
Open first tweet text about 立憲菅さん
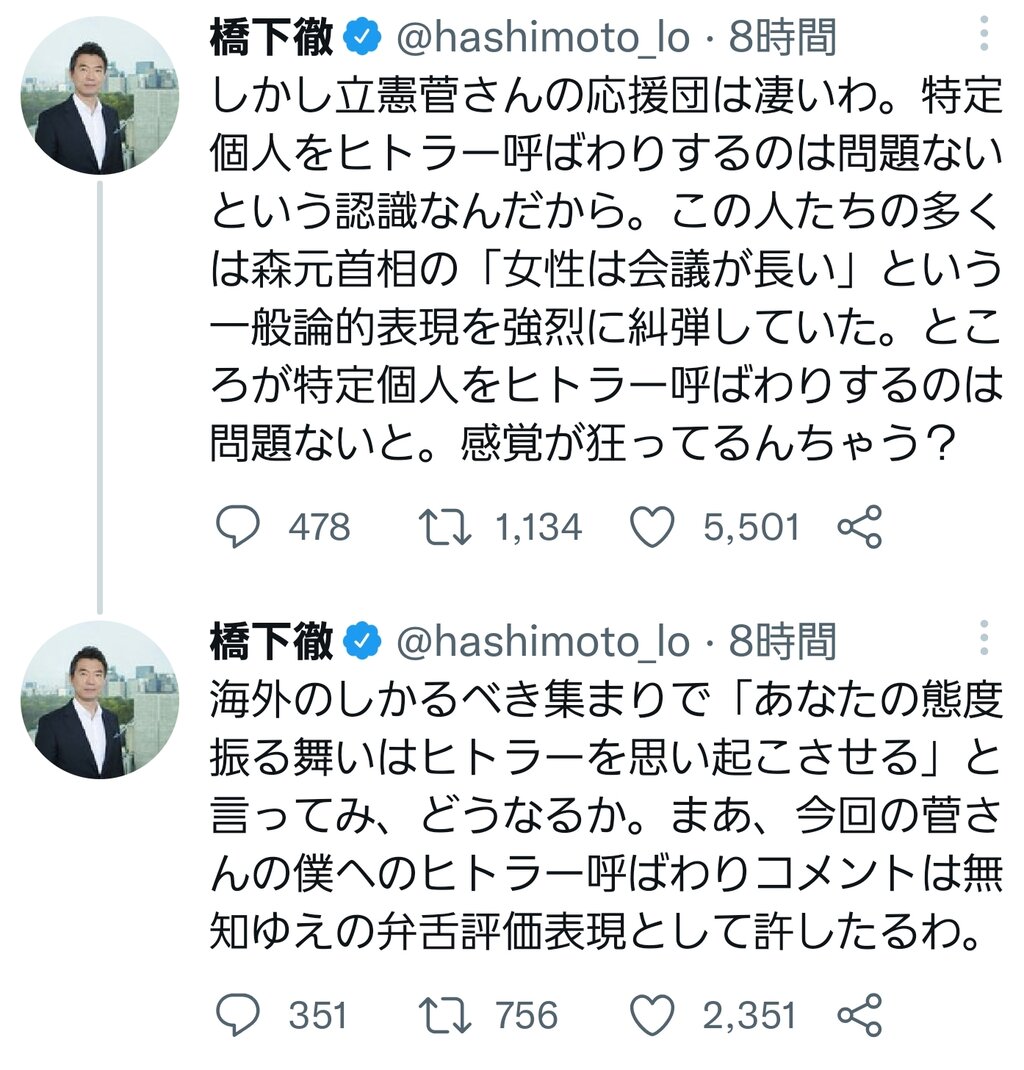pos(606,270)
